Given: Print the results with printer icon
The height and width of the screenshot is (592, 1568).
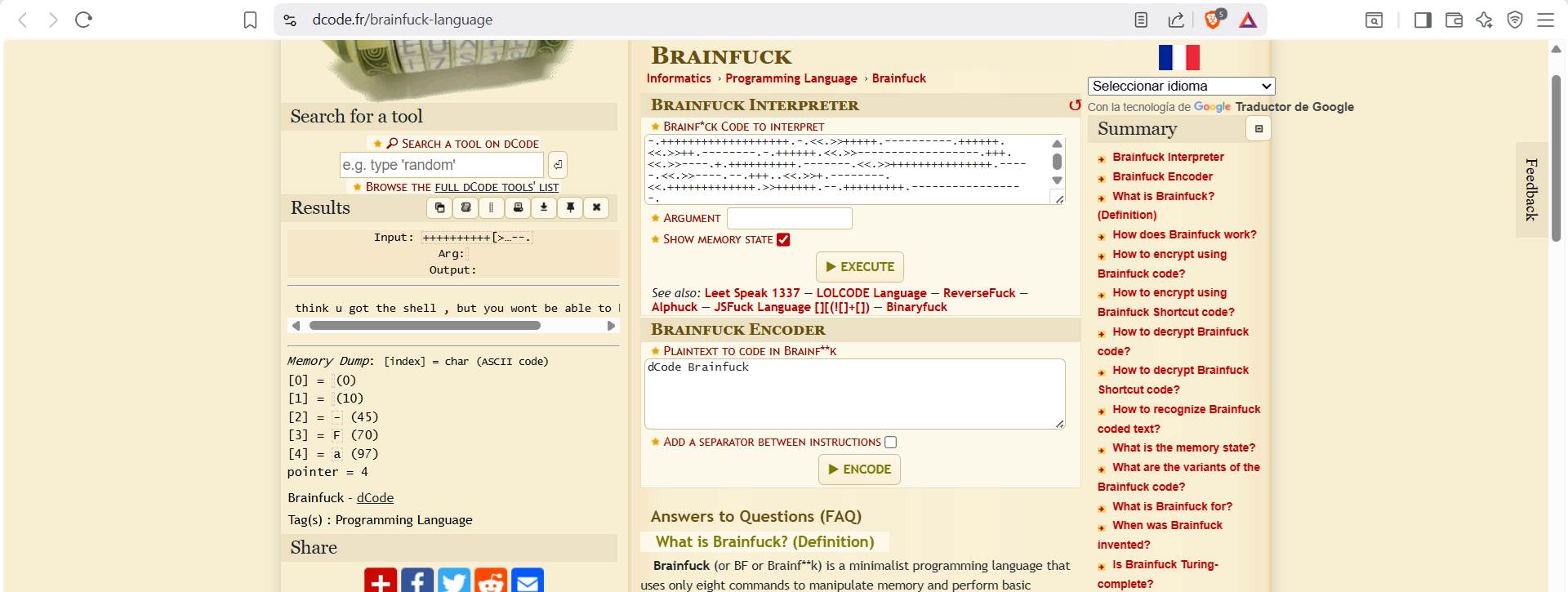Looking at the screenshot, I should click(518, 207).
